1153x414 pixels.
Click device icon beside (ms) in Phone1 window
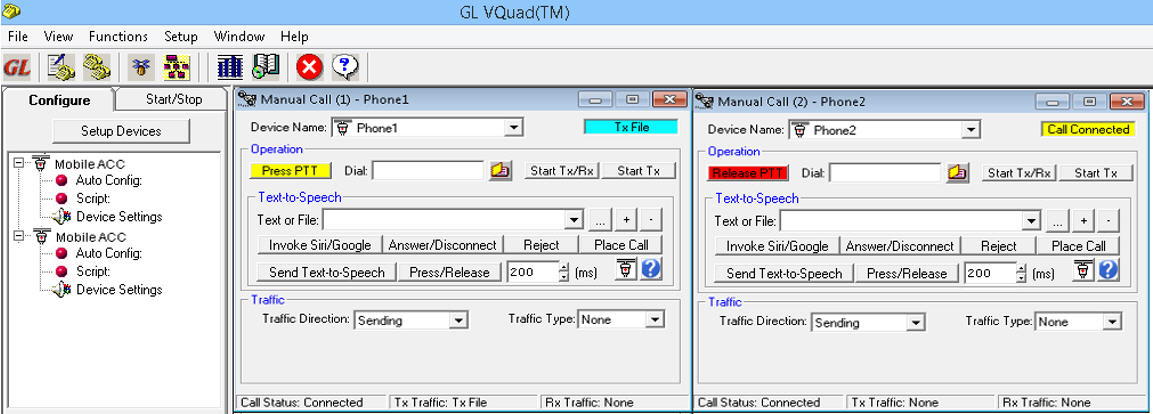point(626,269)
